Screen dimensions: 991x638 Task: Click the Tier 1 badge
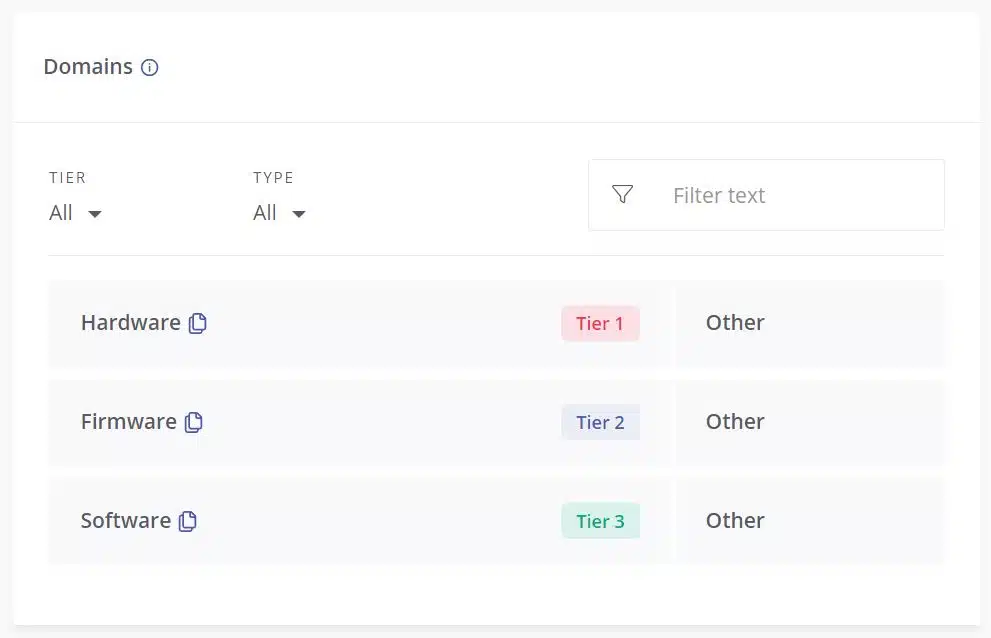coord(600,323)
